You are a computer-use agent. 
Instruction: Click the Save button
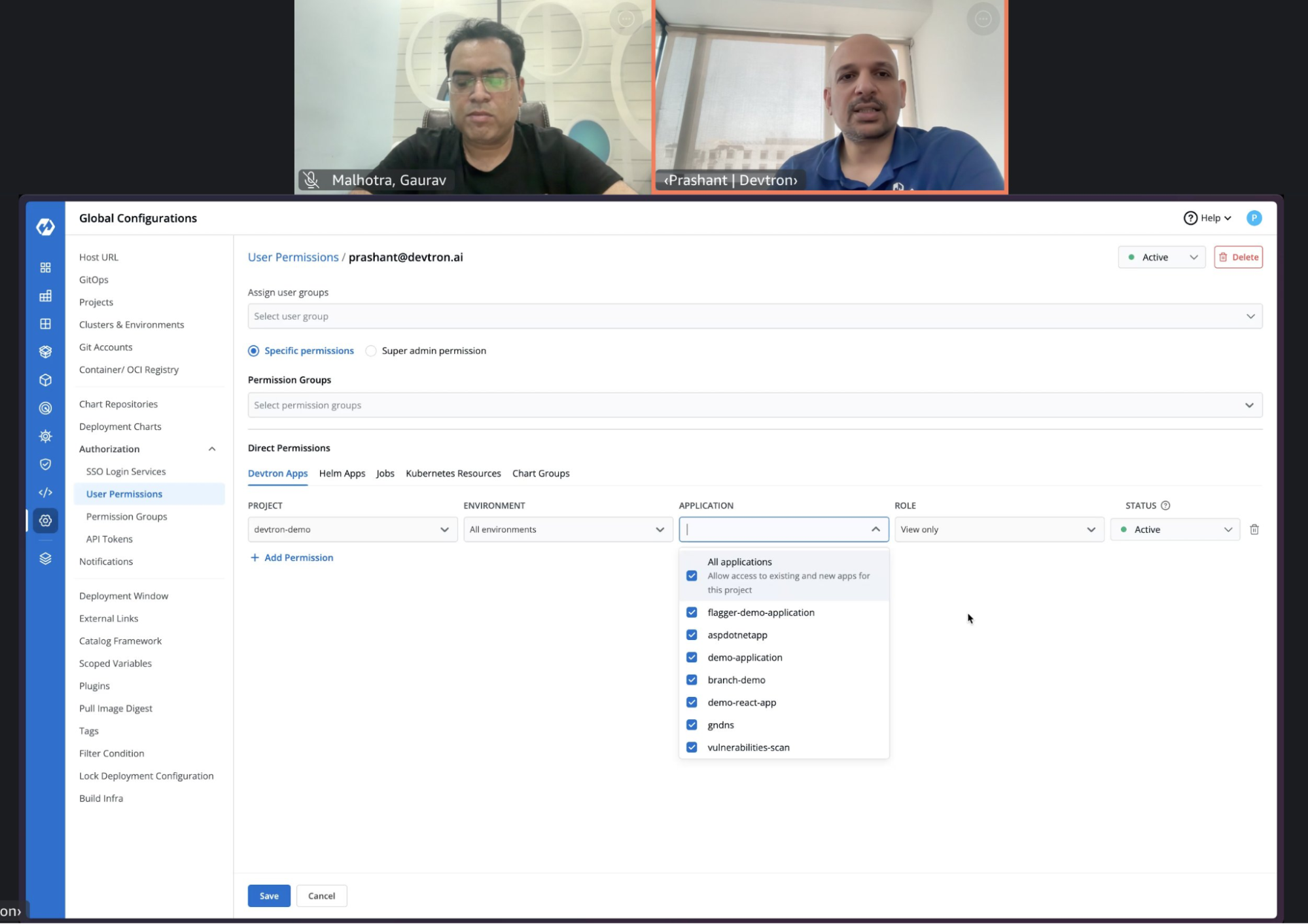pyautogui.click(x=269, y=896)
